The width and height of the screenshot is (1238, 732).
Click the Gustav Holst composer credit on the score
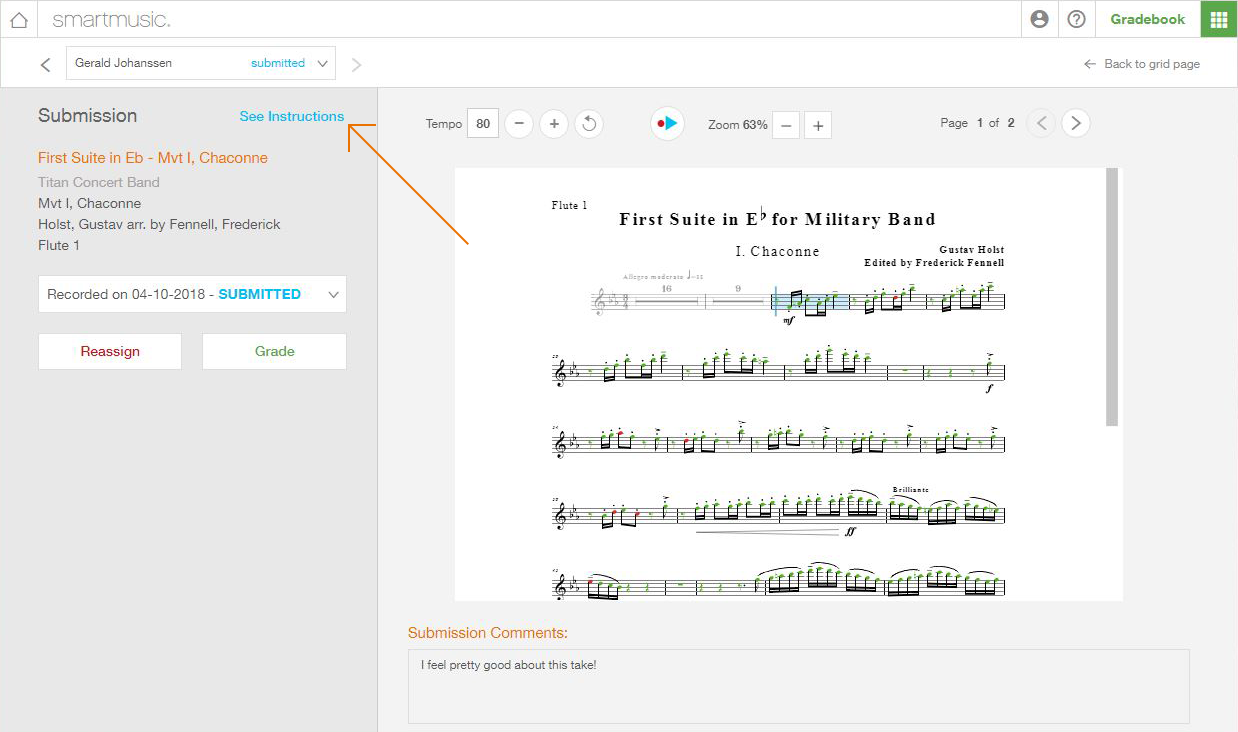coord(972,249)
